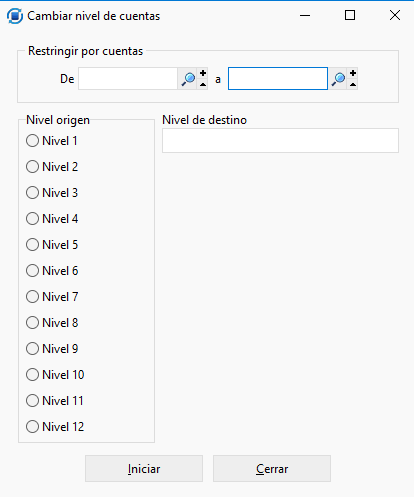The image size is (414, 497).
Task: Open the Nivel de destino list box
Action: click(x=280, y=141)
